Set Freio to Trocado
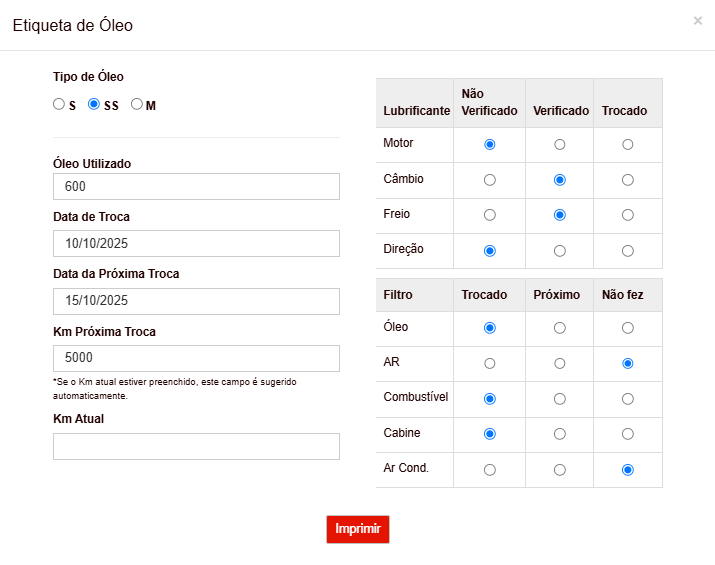 pos(627,215)
